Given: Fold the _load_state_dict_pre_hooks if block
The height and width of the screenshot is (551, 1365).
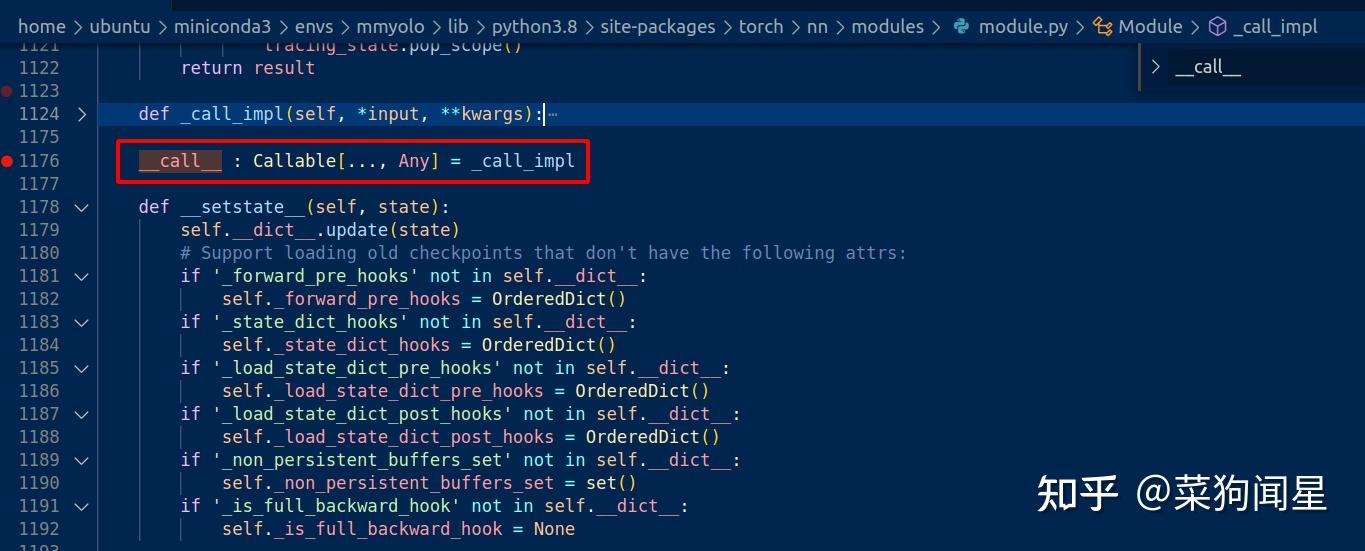Looking at the screenshot, I should (x=82, y=368).
